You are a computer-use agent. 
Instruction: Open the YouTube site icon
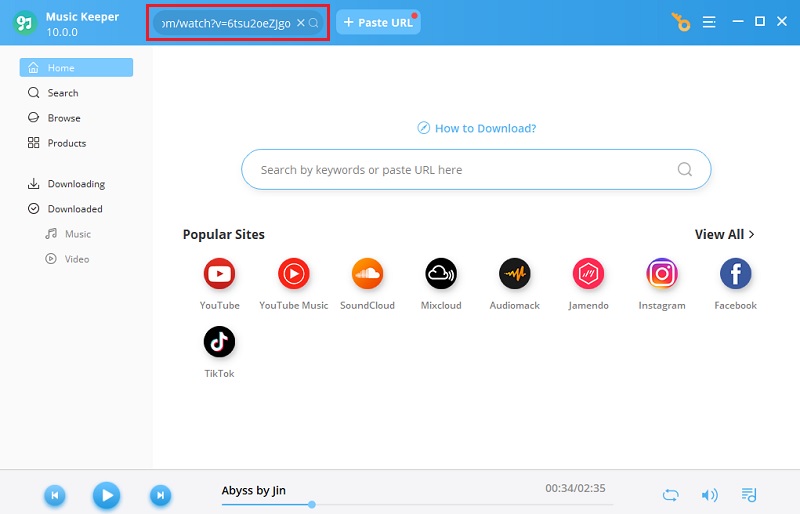219,274
